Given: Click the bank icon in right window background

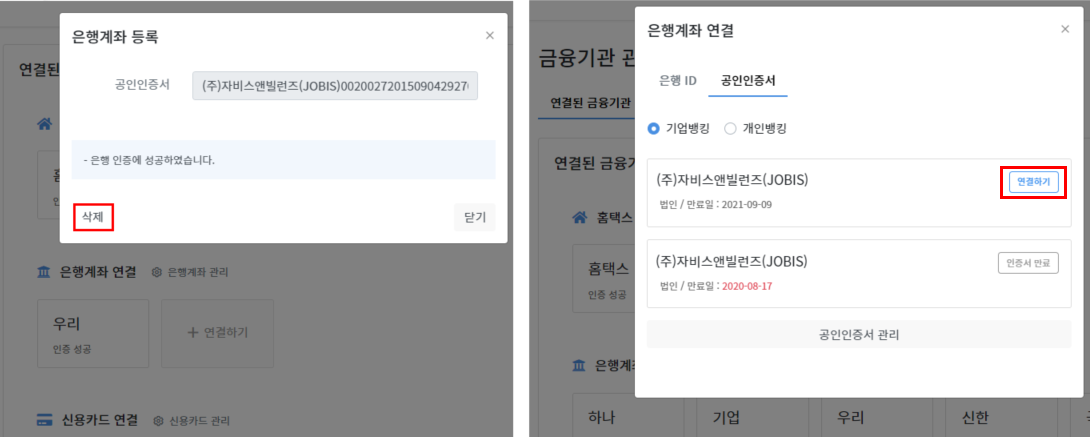Looking at the screenshot, I should click(578, 365).
